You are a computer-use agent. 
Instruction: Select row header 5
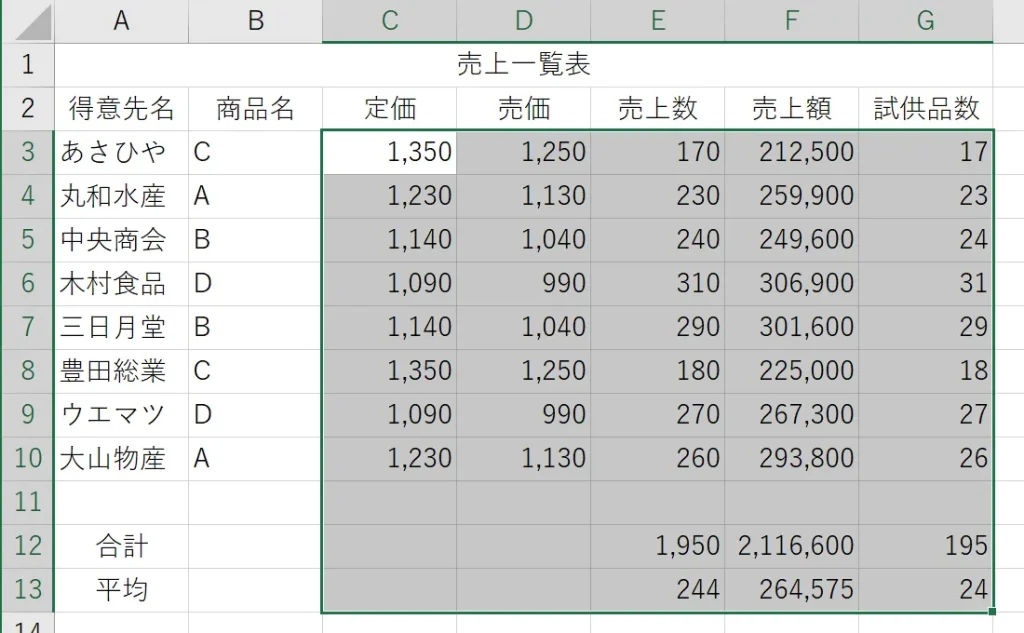tap(28, 240)
